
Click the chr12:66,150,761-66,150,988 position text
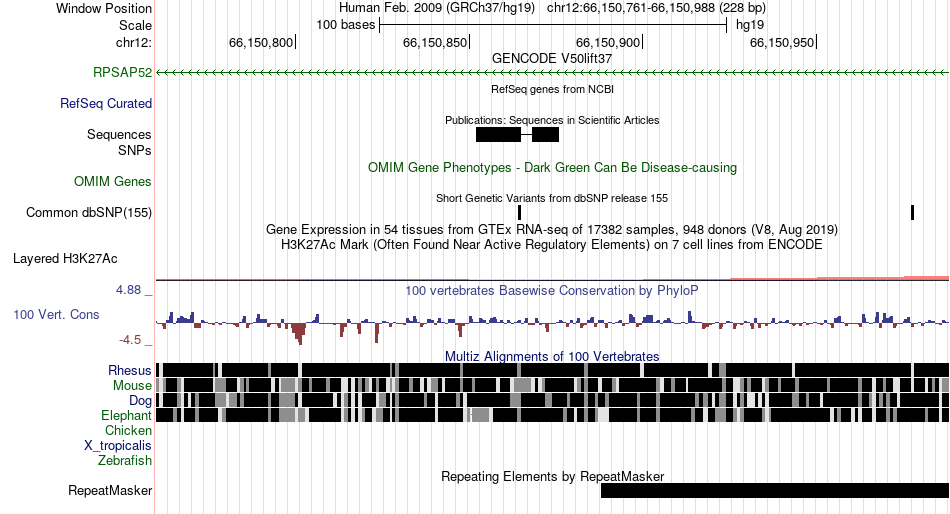click(656, 8)
